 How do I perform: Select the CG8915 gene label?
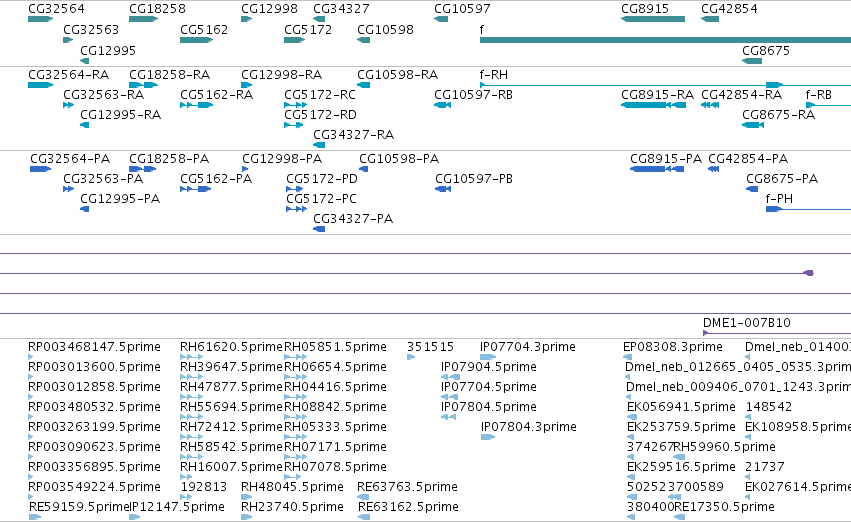point(645,9)
